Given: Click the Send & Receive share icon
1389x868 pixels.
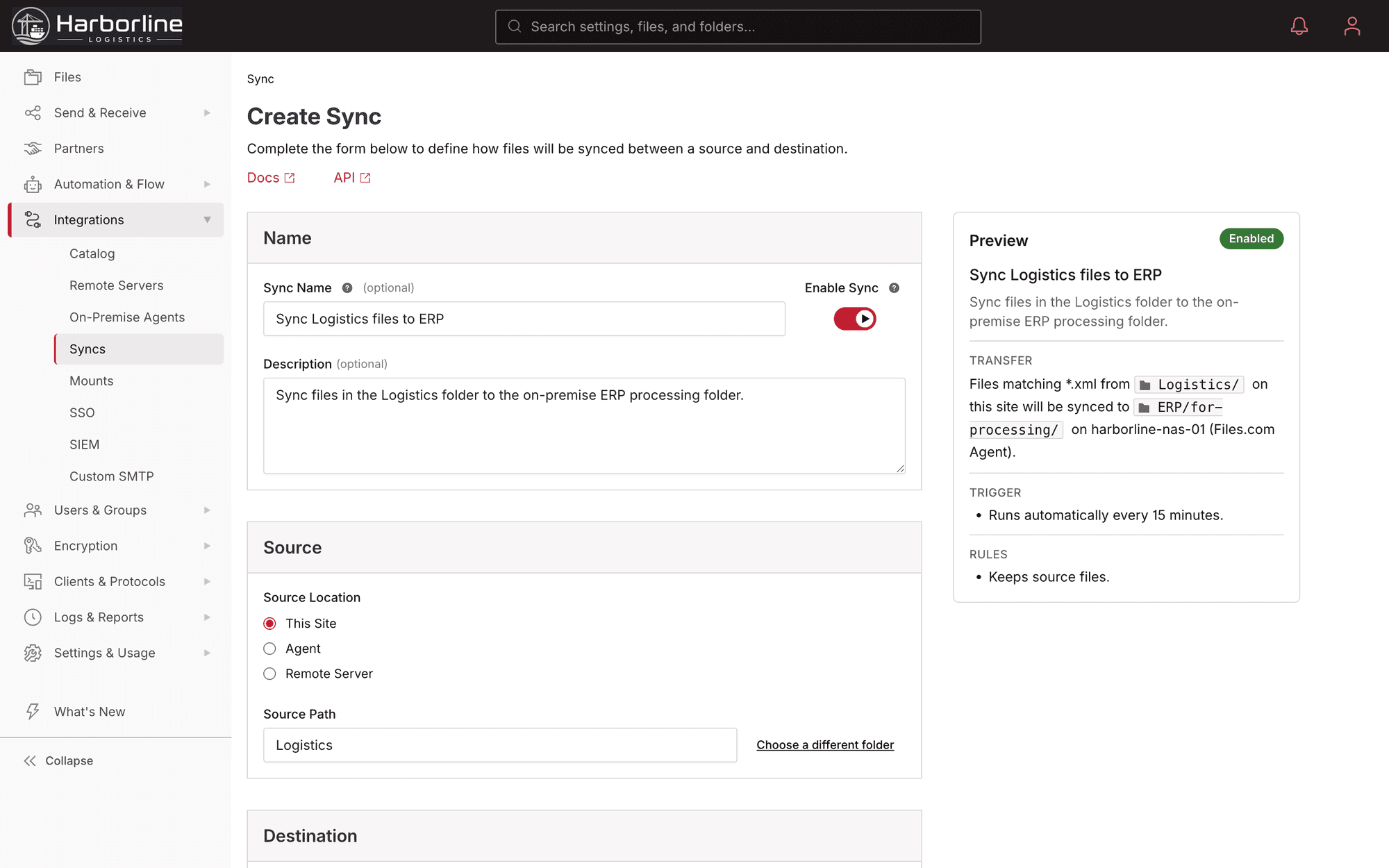Looking at the screenshot, I should [x=33, y=112].
